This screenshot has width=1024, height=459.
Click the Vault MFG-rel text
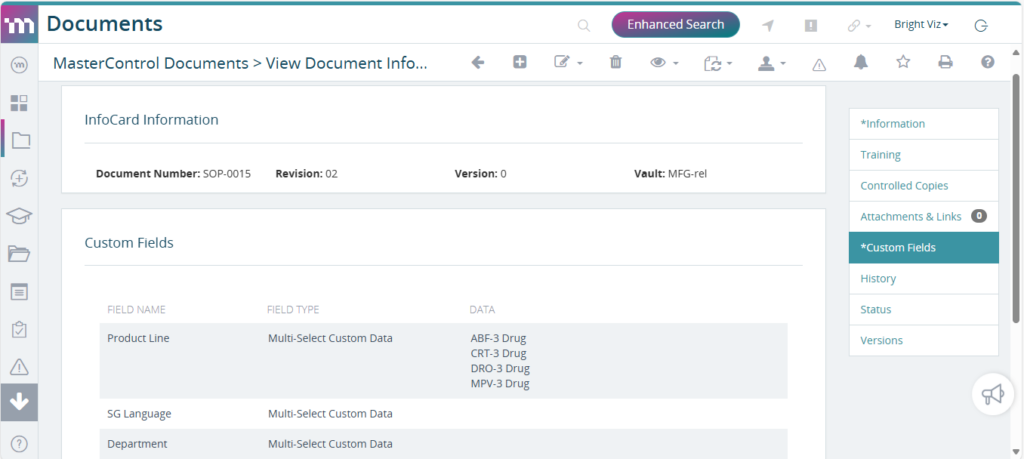[670, 174]
